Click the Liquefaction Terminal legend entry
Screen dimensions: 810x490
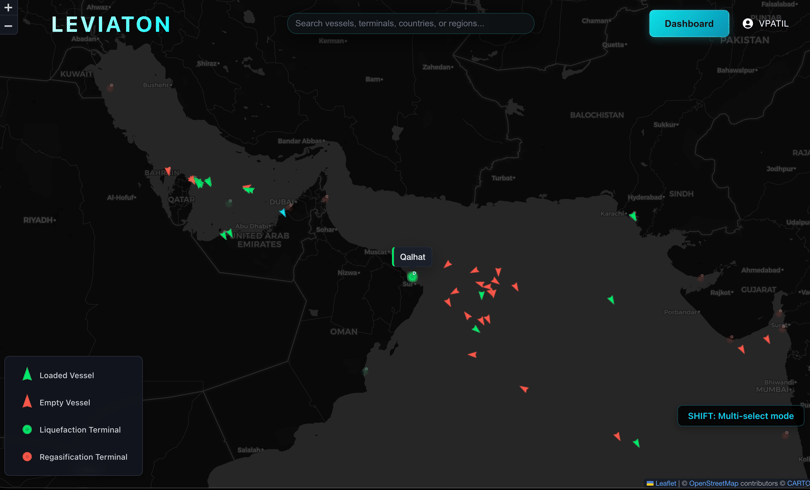tap(79, 429)
